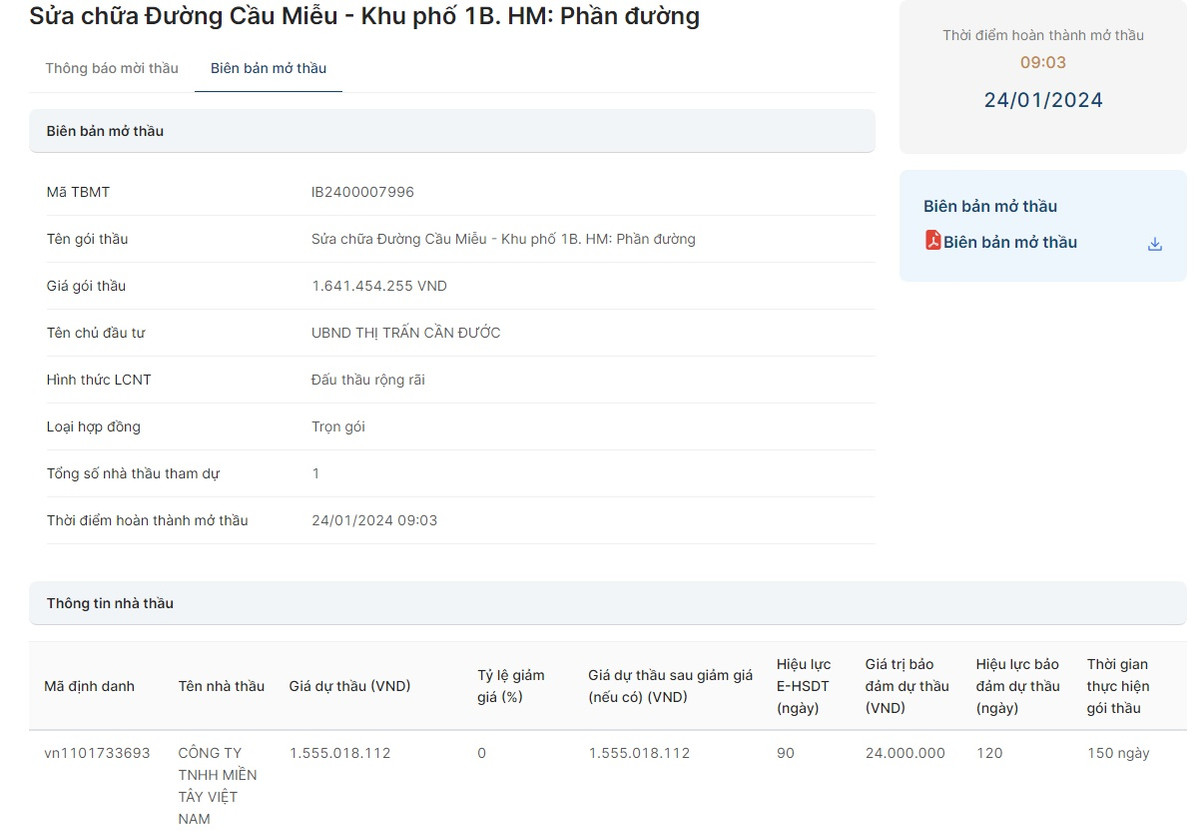Click the bid security value 24.000.000

tap(904, 753)
